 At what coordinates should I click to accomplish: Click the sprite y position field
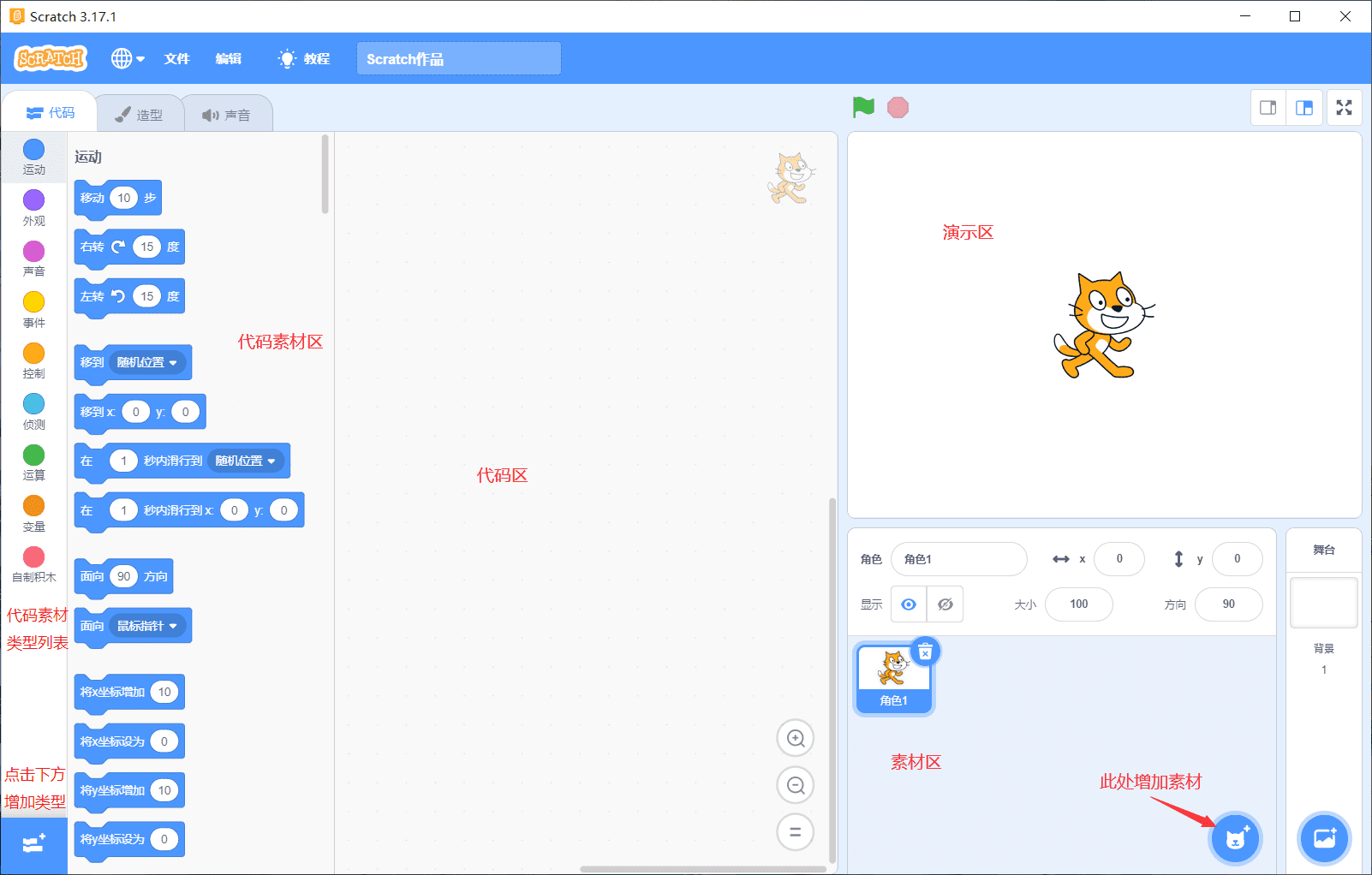pos(1238,559)
